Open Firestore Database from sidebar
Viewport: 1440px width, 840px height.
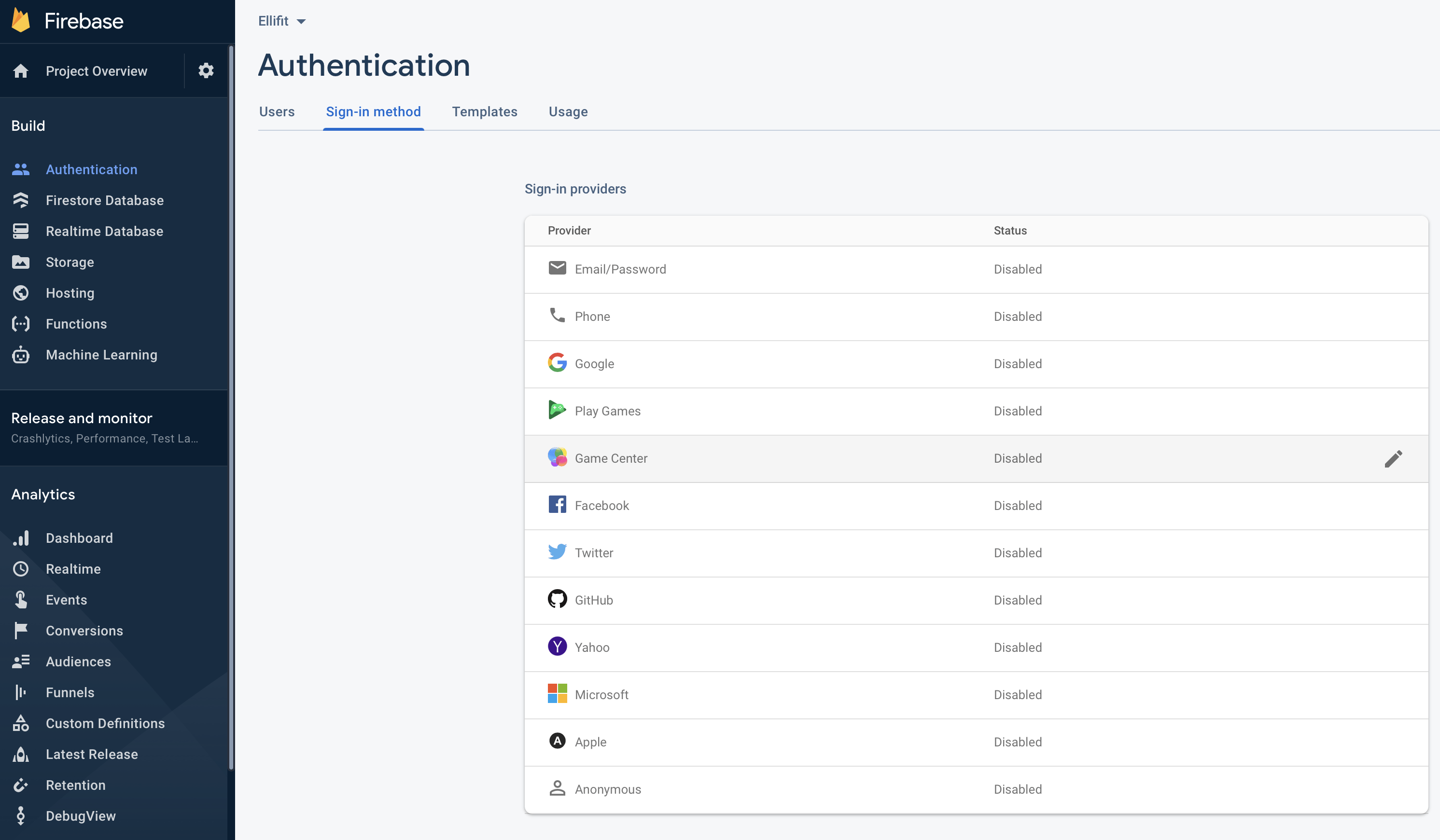coord(105,200)
